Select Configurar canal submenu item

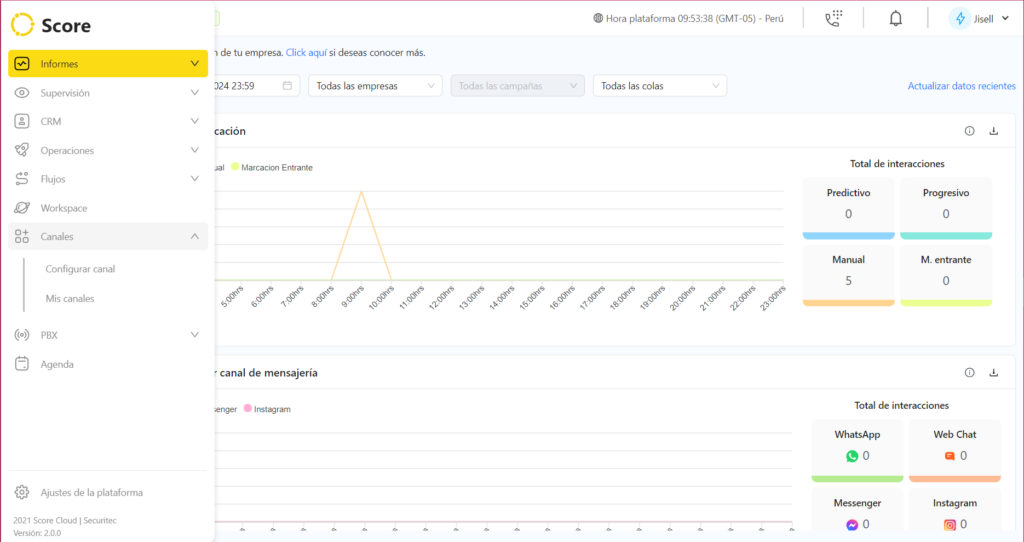pos(80,269)
